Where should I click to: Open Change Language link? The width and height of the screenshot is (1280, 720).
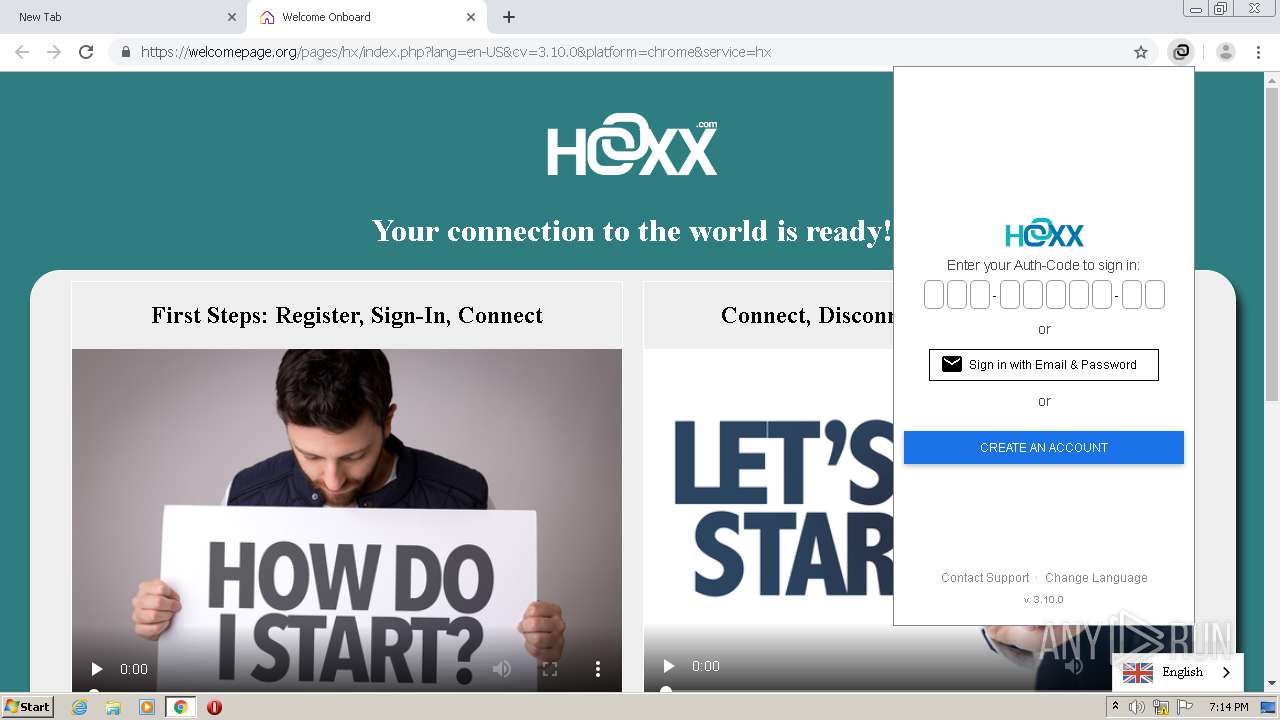[x=1096, y=578]
